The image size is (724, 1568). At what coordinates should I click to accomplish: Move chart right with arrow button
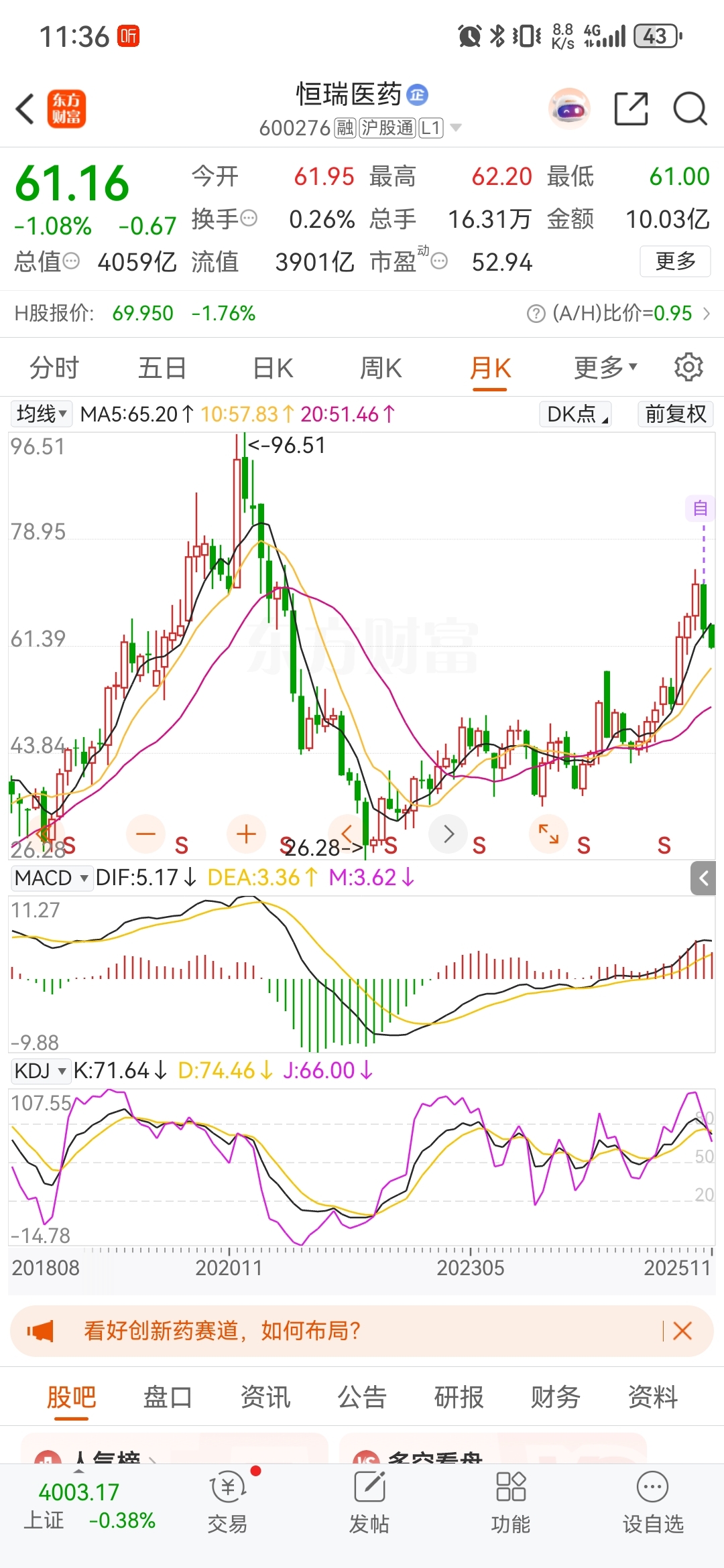(x=448, y=834)
